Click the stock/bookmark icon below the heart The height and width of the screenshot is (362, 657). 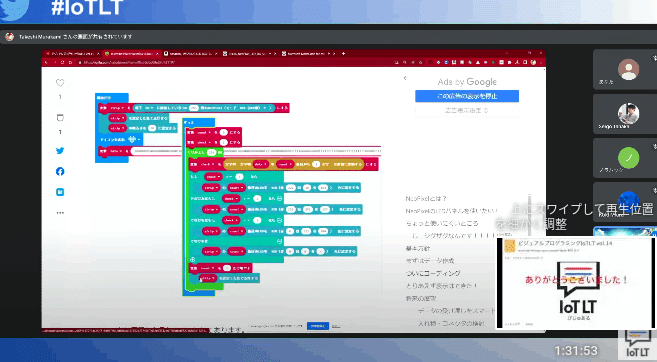pyautogui.click(x=60, y=118)
